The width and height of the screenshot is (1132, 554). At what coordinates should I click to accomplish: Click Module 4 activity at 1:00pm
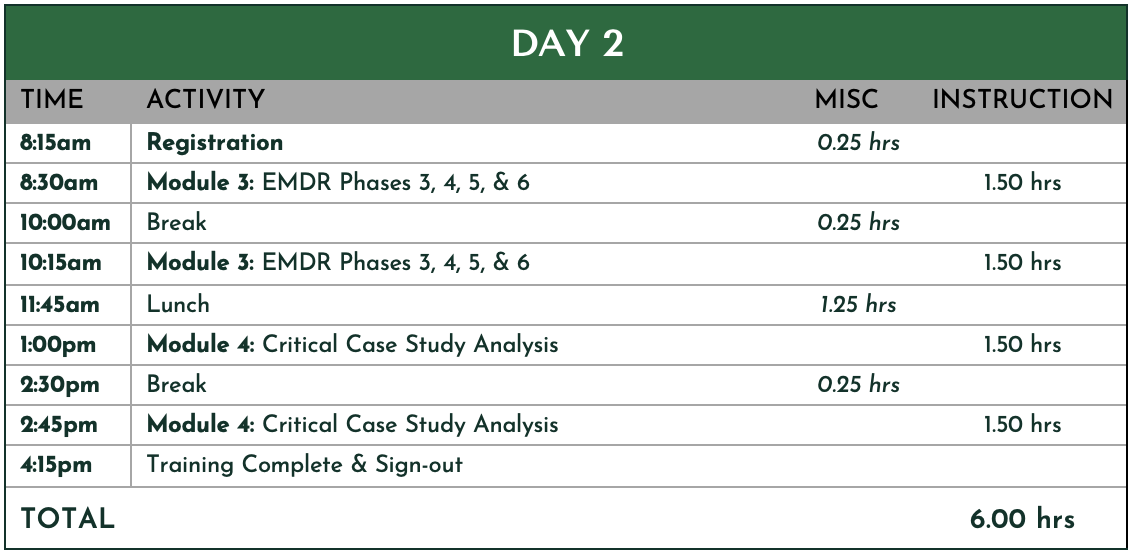[x=352, y=345]
